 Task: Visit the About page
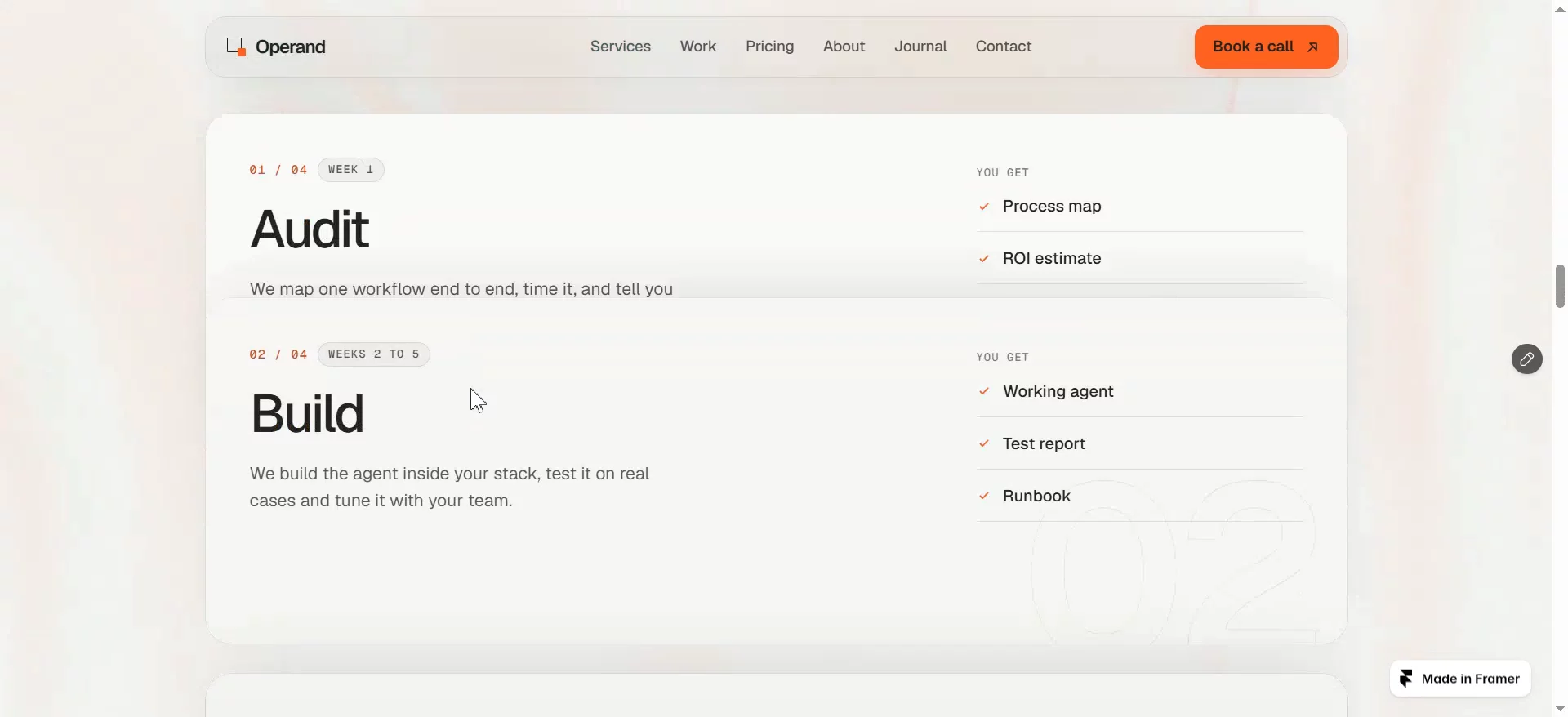point(844,47)
